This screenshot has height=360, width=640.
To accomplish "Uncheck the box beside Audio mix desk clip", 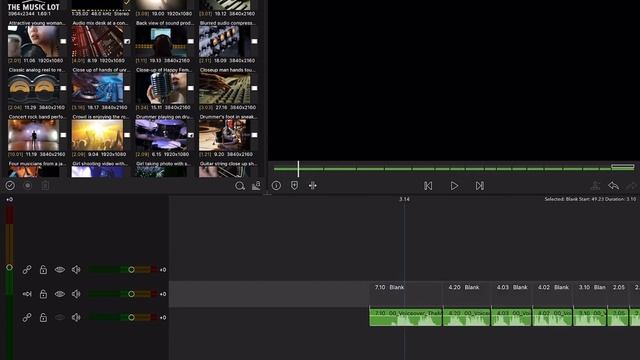I will [x=127, y=41].
